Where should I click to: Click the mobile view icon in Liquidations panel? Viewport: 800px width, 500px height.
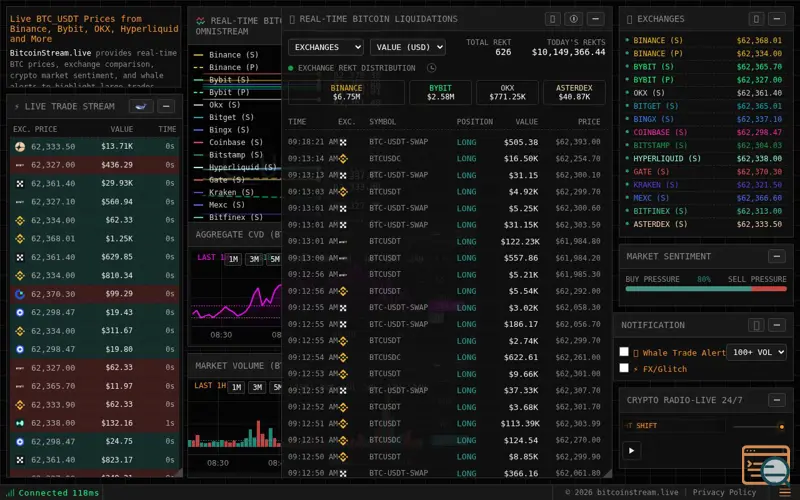point(553,19)
